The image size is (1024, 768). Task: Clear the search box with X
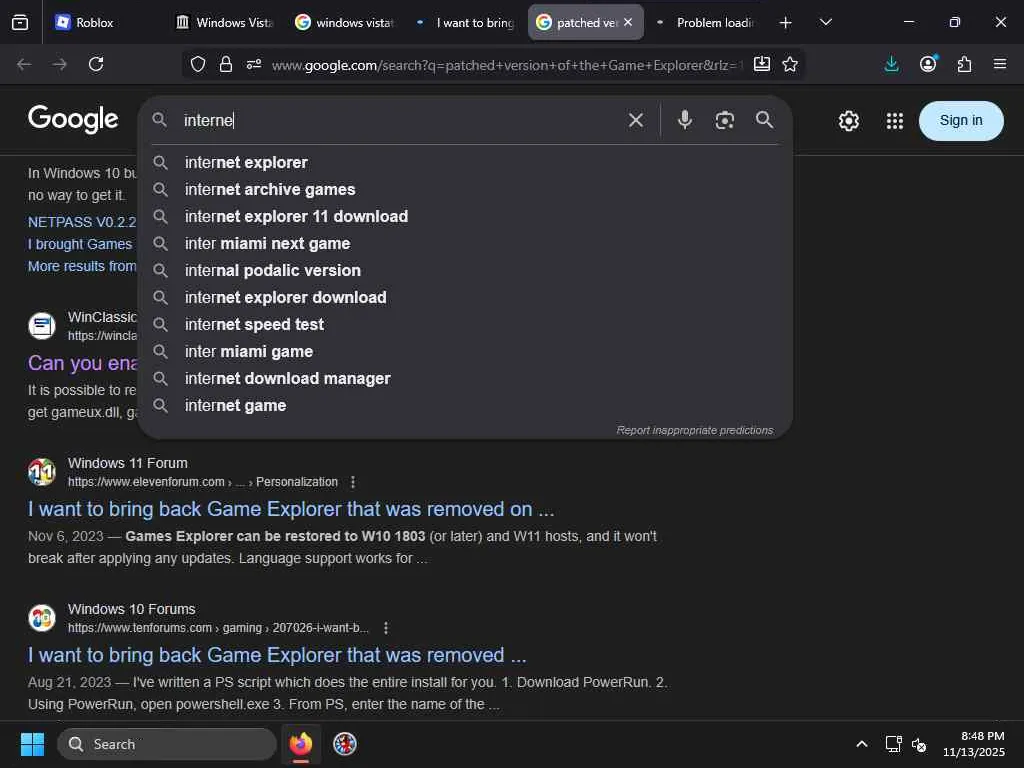click(x=635, y=120)
